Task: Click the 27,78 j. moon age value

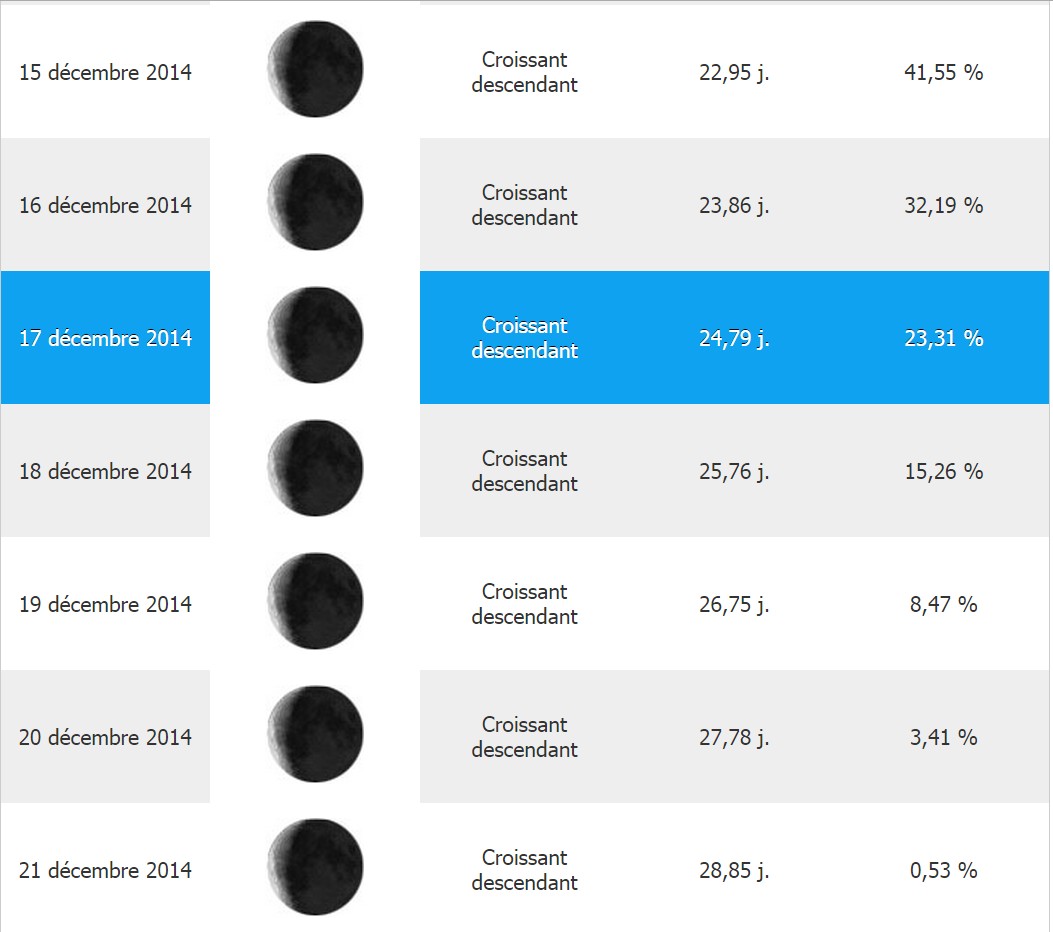Action: (734, 737)
